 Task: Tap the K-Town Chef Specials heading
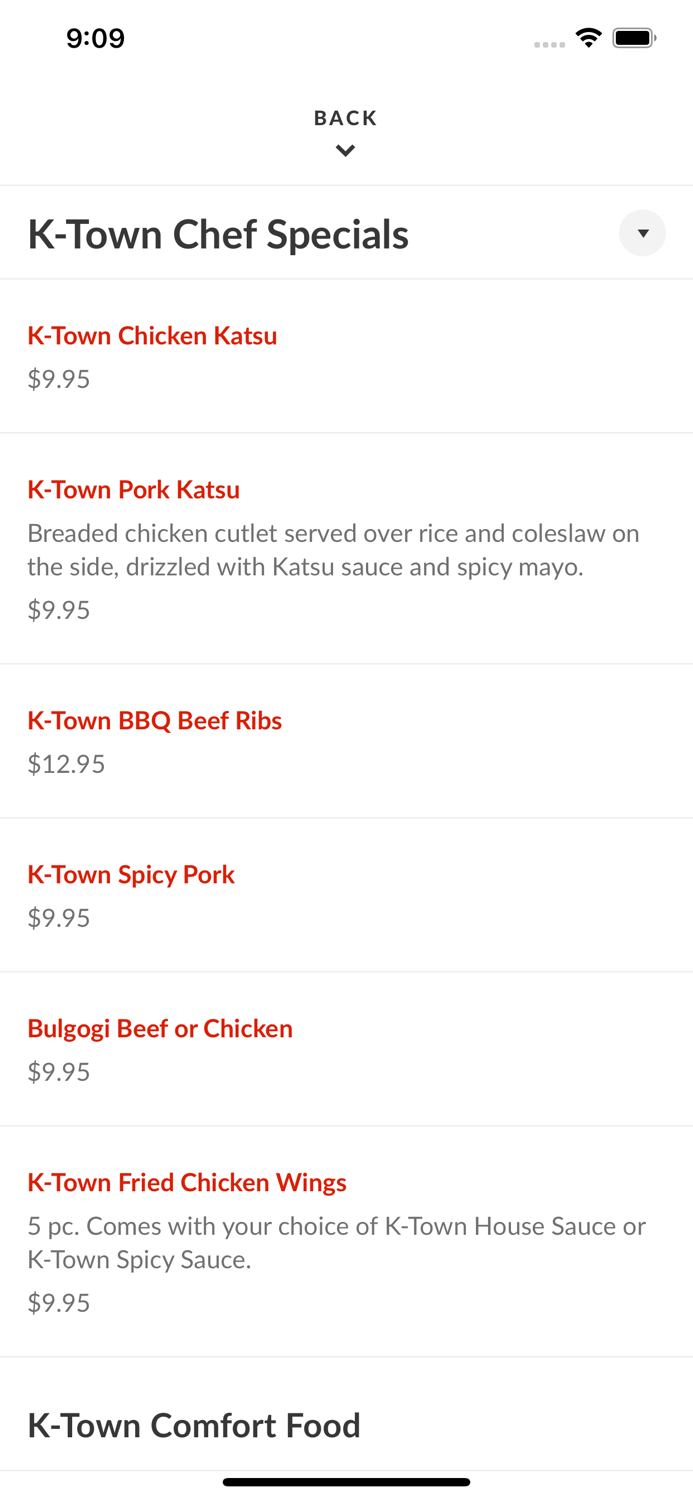tap(218, 233)
